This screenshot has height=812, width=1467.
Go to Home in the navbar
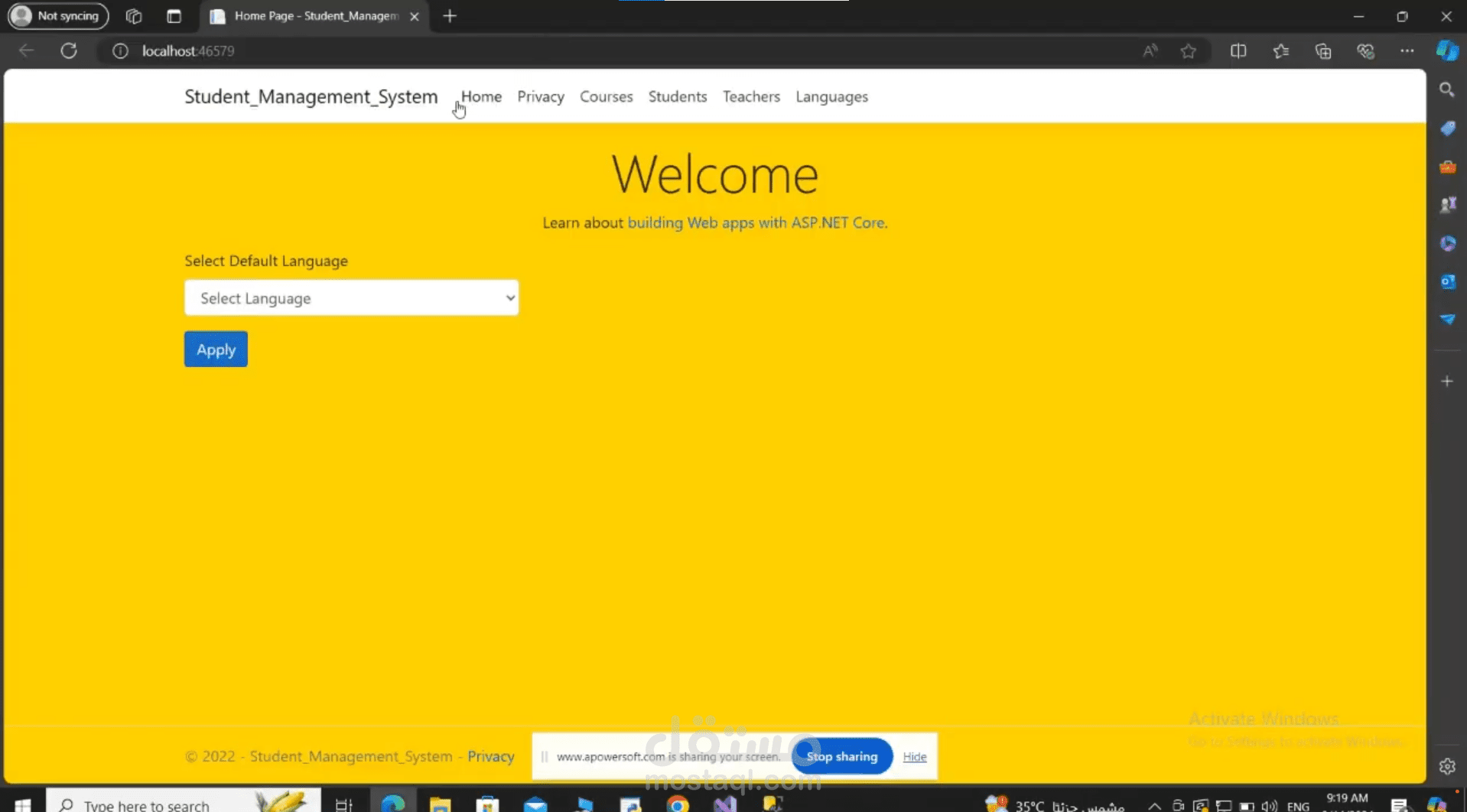tap(481, 96)
